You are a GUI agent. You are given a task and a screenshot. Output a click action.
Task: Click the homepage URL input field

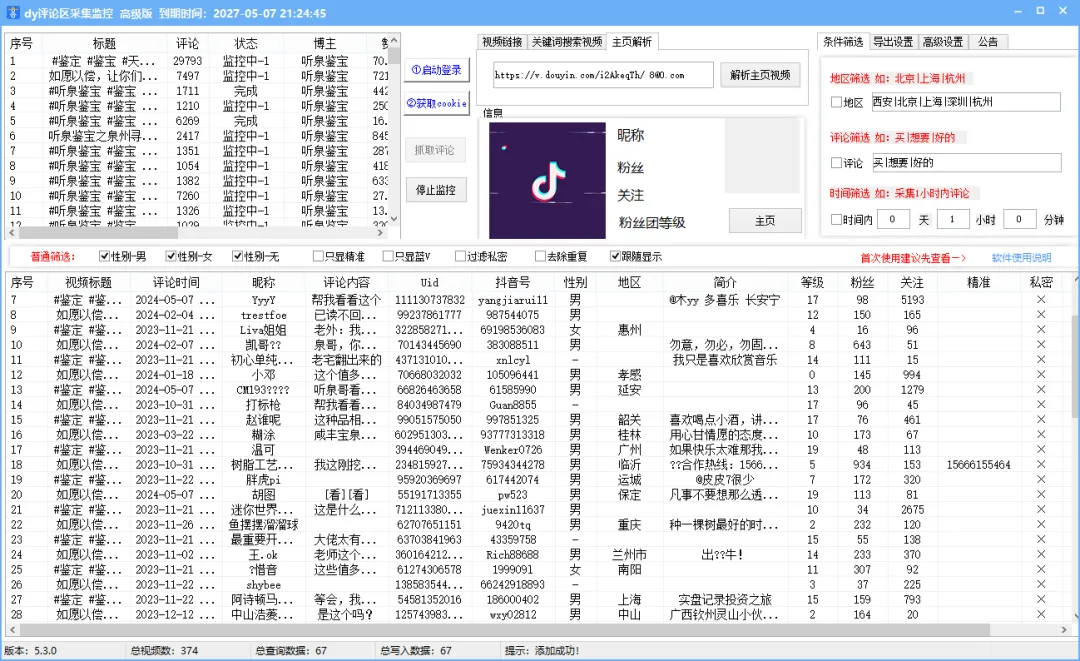pyautogui.click(x=603, y=75)
